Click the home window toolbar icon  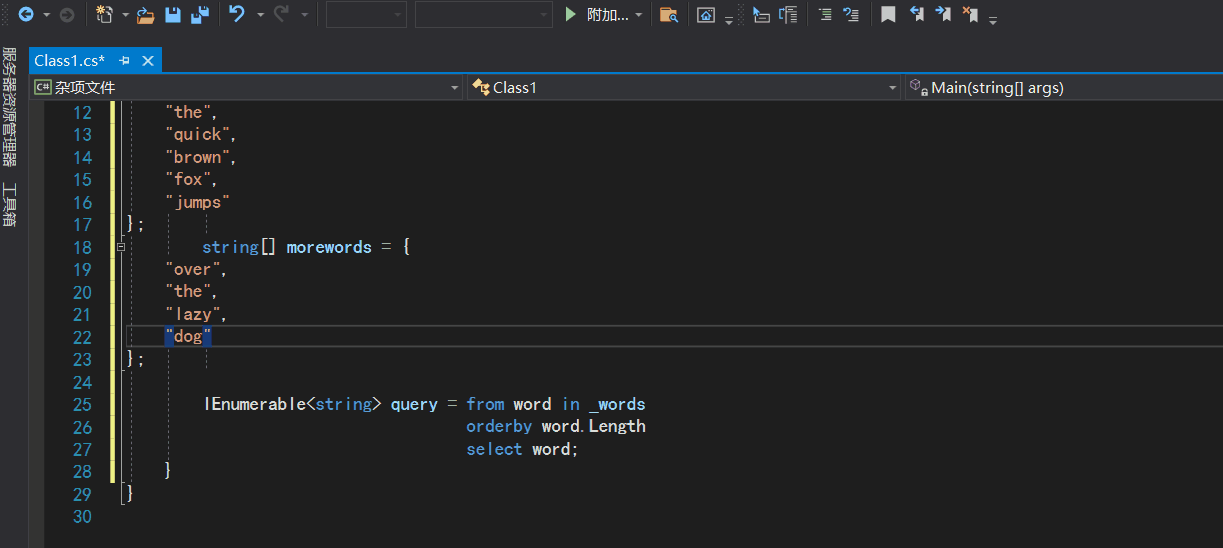click(x=706, y=14)
